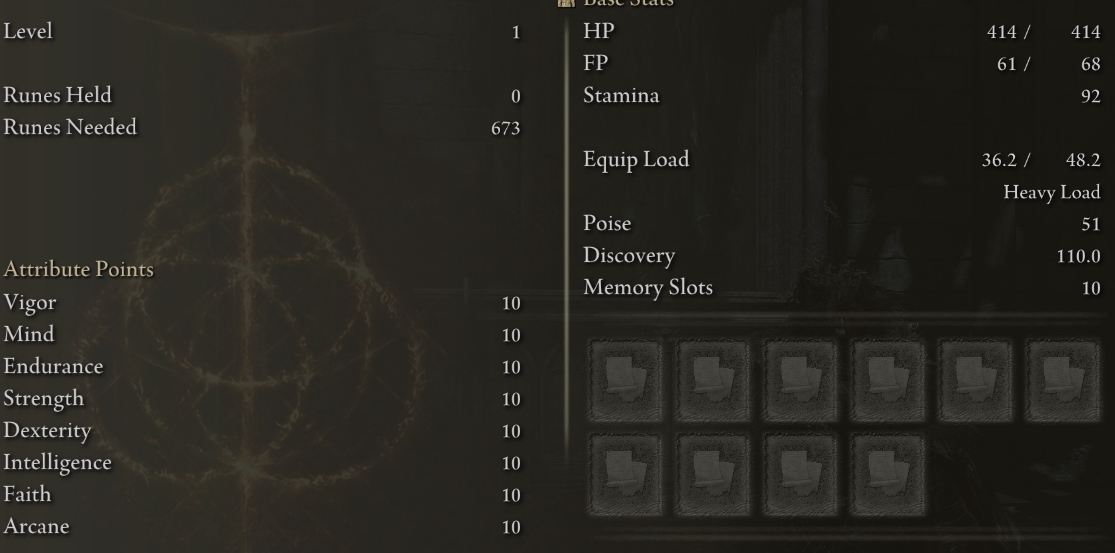Select the last memory slot in bottom row

point(887,475)
